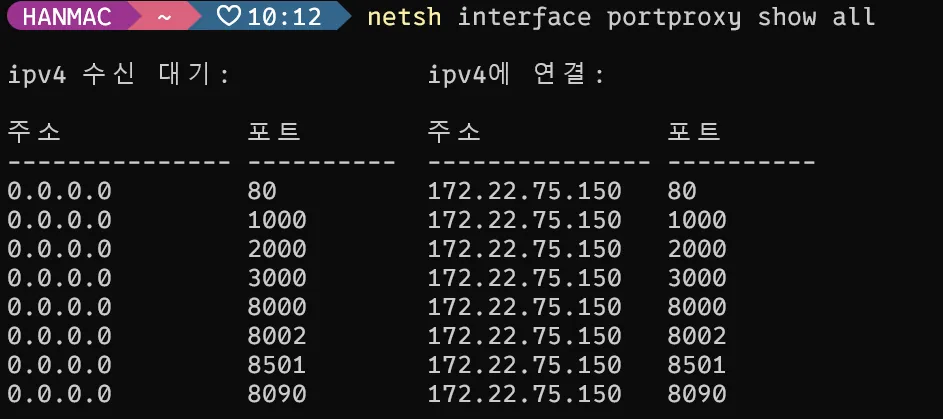Click 172.22.75.150 in the port 8000 row

tap(524, 307)
